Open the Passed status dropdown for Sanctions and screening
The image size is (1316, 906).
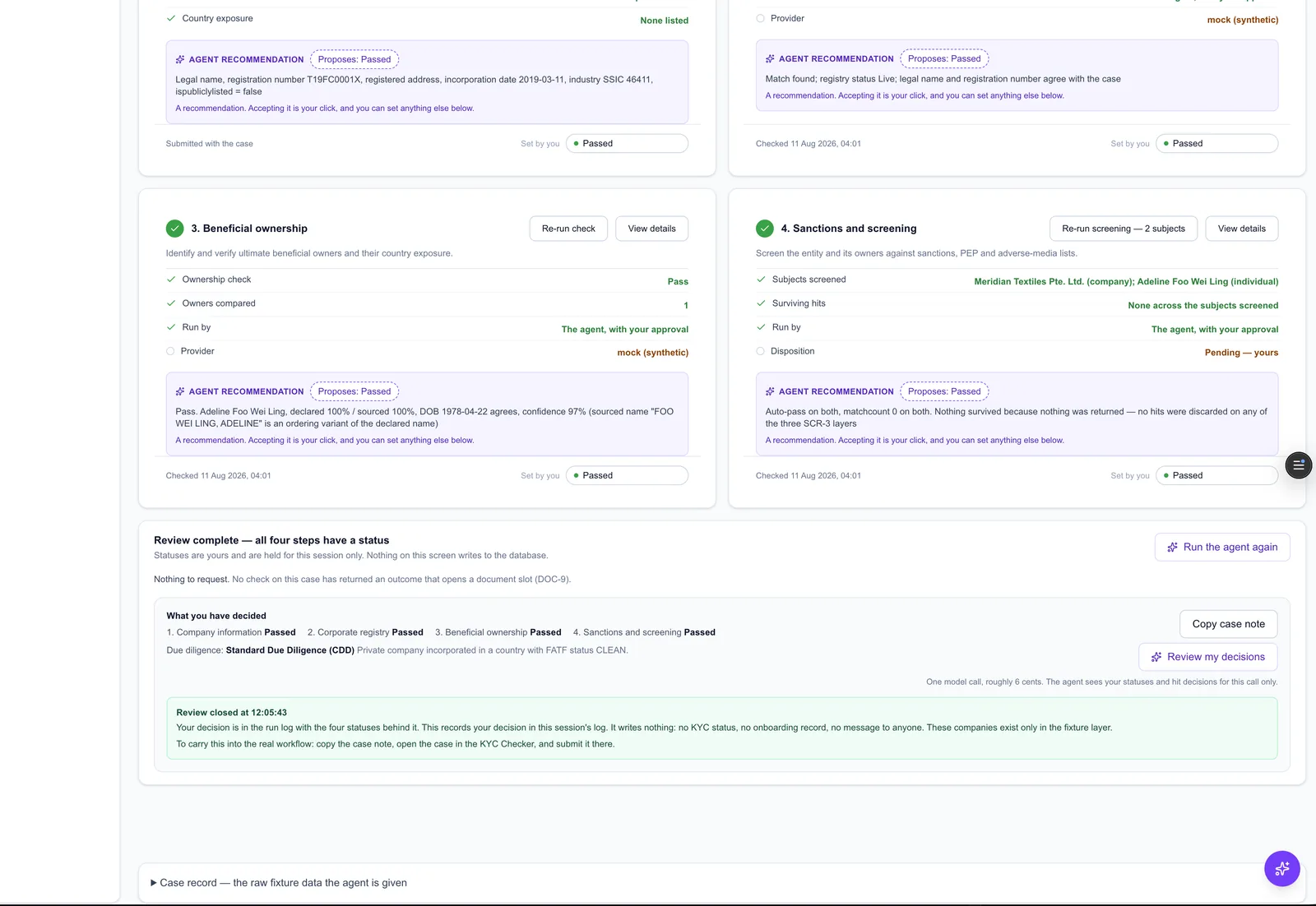click(1216, 475)
